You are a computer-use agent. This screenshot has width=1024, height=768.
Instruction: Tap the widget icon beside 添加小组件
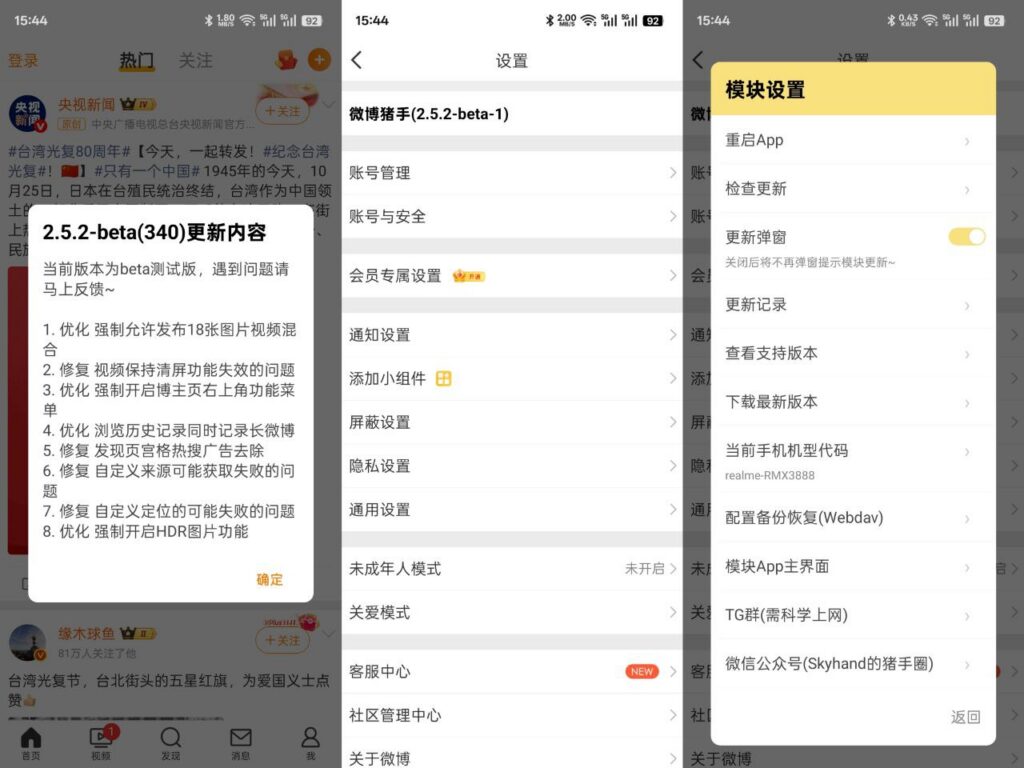[x=444, y=379]
